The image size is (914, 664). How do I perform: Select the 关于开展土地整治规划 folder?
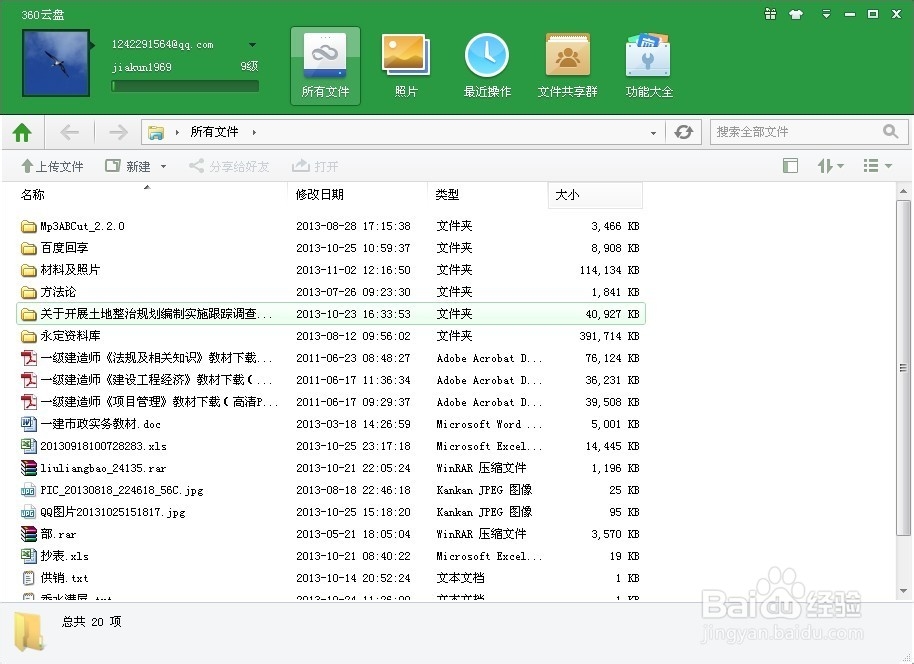click(x=331, y=314)
